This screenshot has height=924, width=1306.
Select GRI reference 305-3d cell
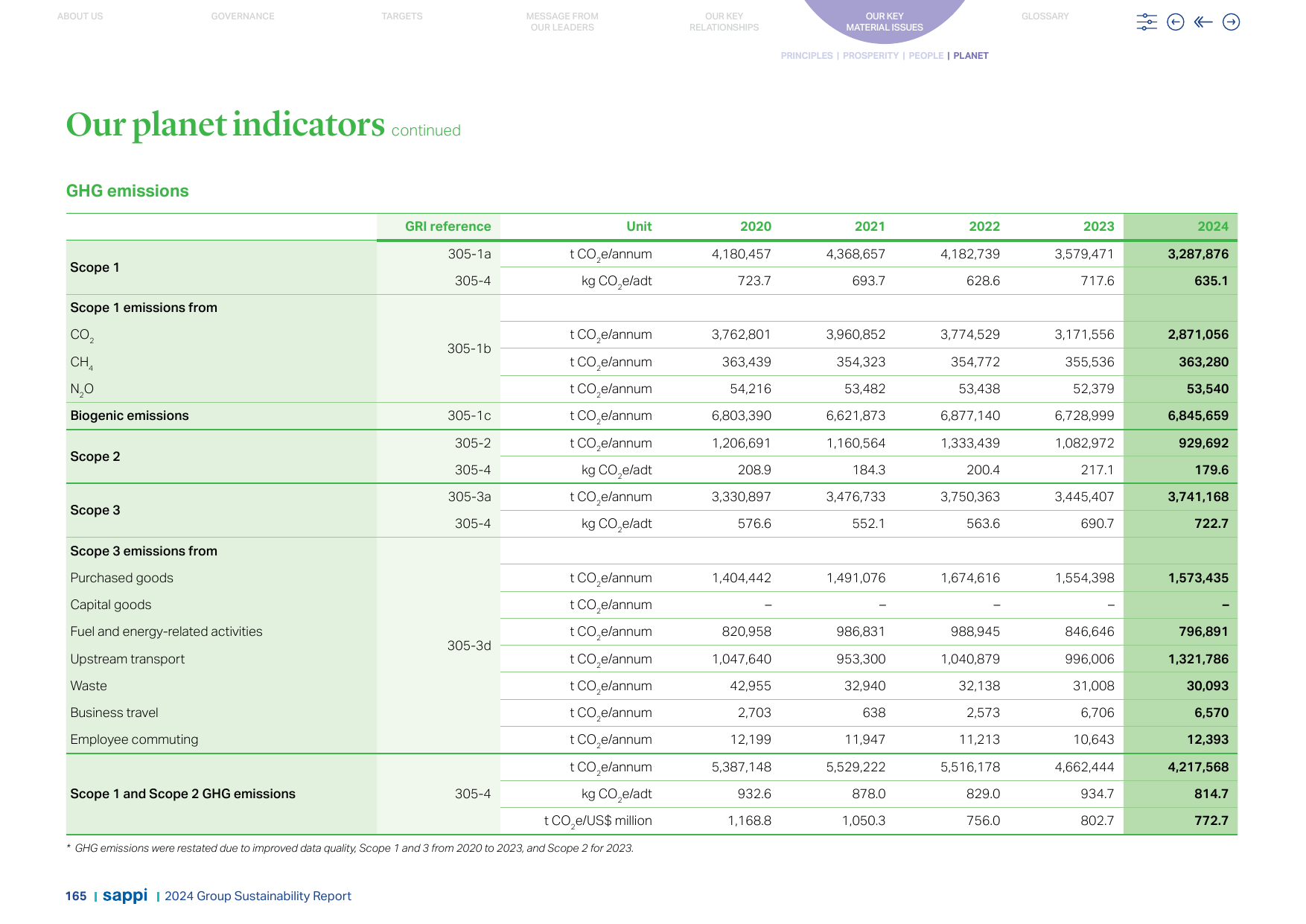click(x=469, y=646)
